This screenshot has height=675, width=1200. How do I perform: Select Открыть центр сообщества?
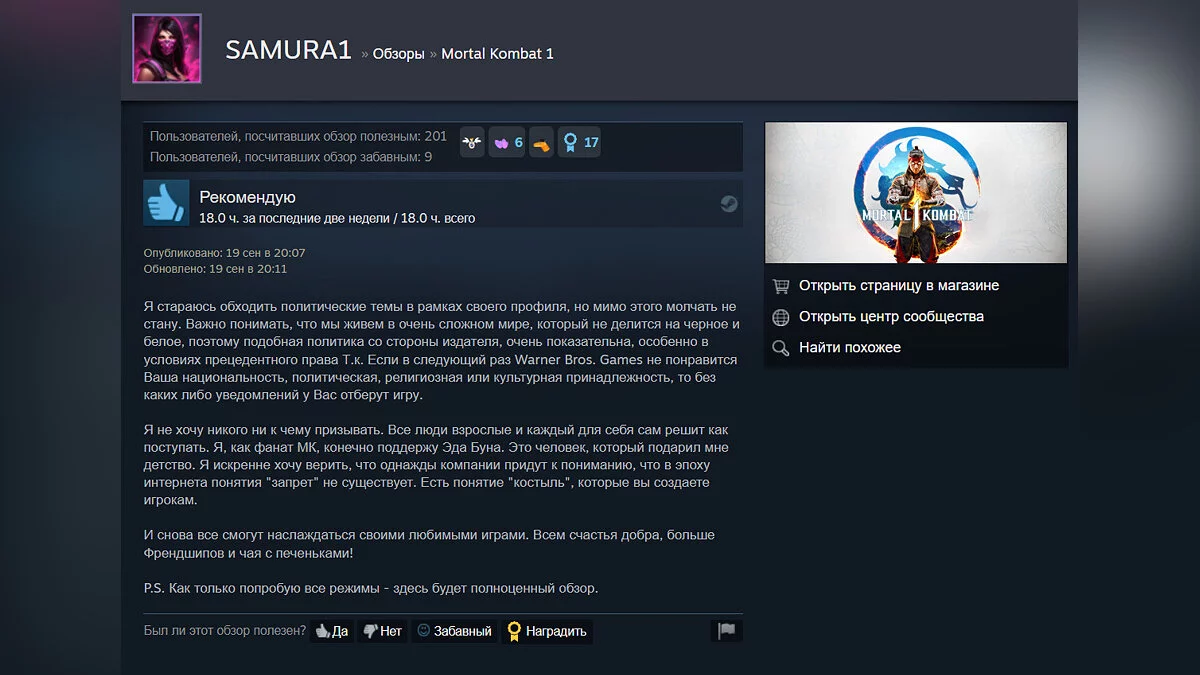coord(891,317)
